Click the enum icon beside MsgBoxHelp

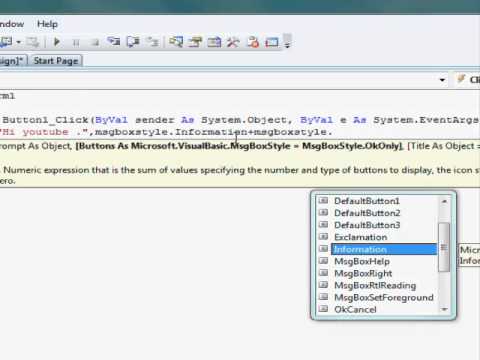(x=323, y=261)
